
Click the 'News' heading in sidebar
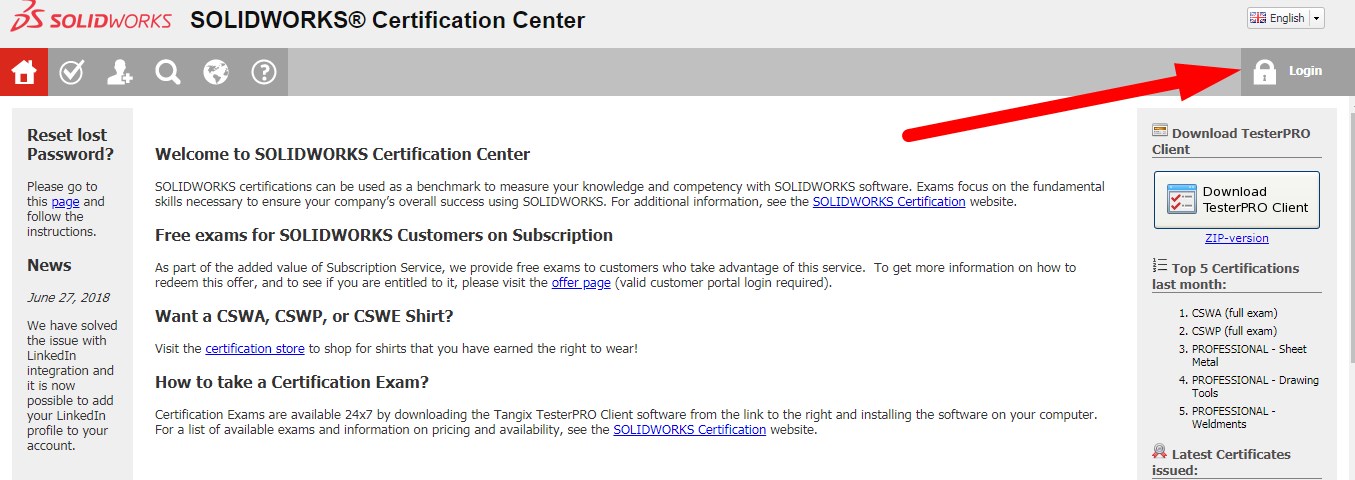49,265
